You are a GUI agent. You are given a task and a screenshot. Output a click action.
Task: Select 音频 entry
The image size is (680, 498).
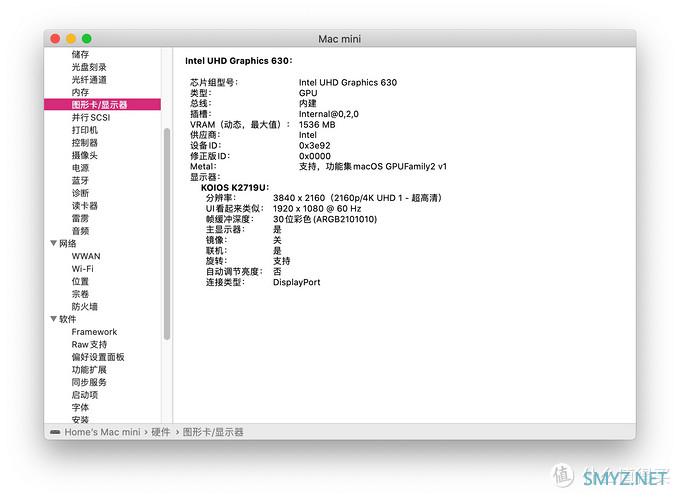[x=80, y=230]
